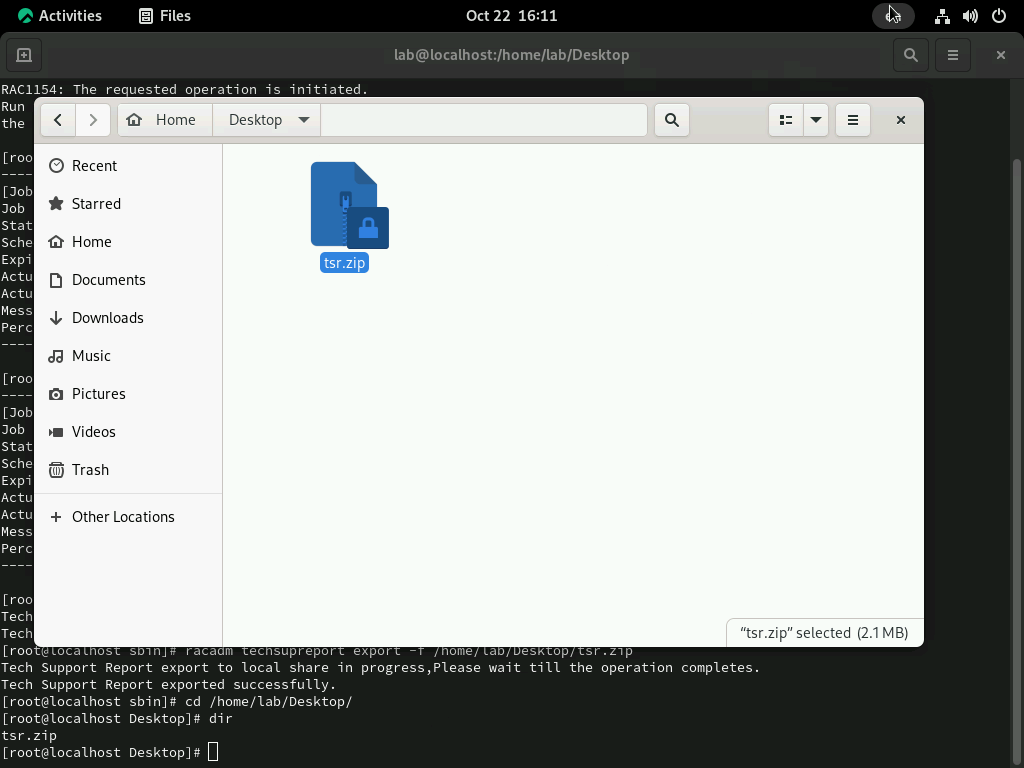Screen dimensions: 1024x768
Task: Click the volume icon in system tray
Action: (x=970, y=16)
